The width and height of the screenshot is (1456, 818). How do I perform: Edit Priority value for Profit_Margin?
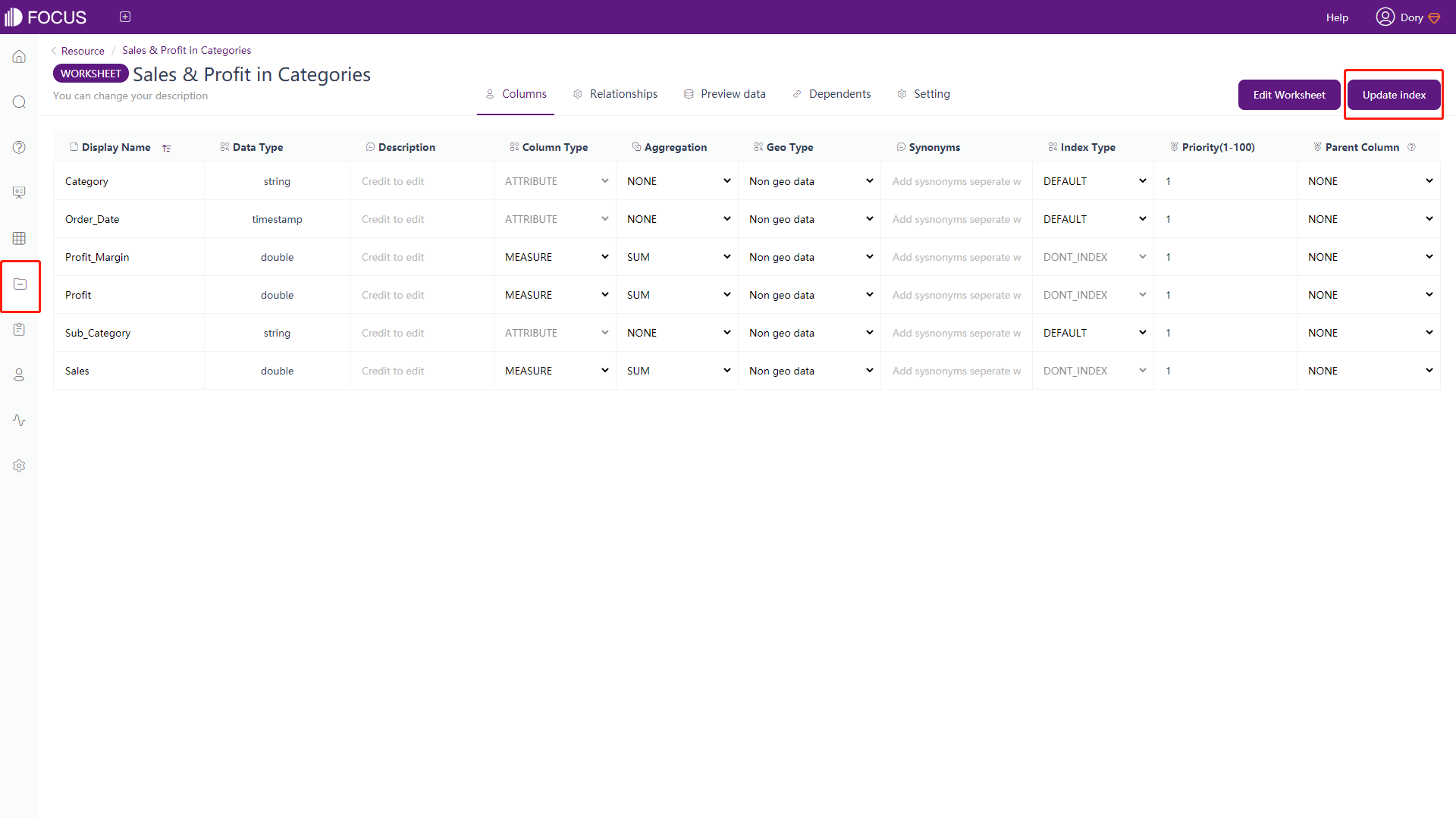pyautogui.click(x=1225, y=257)
